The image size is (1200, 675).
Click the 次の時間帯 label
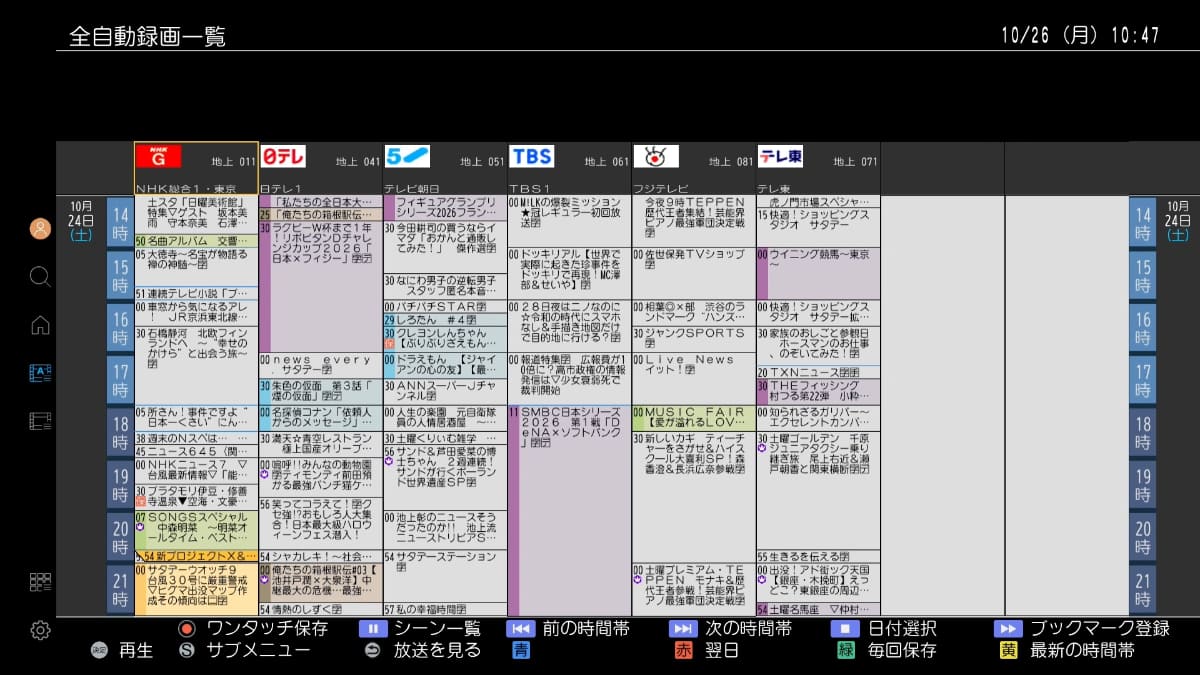tap(748, 629)
